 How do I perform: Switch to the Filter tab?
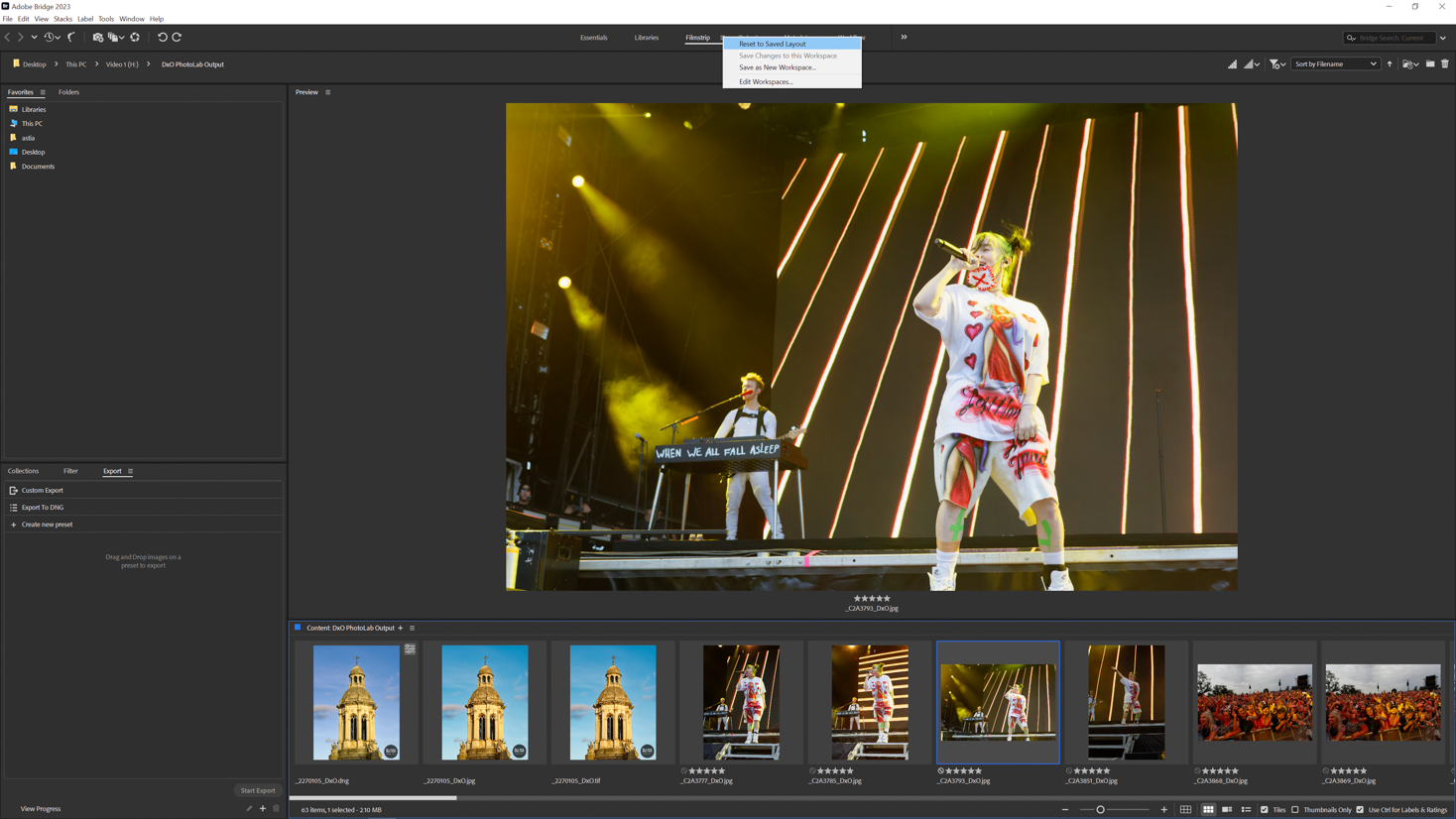coord(70,471)
